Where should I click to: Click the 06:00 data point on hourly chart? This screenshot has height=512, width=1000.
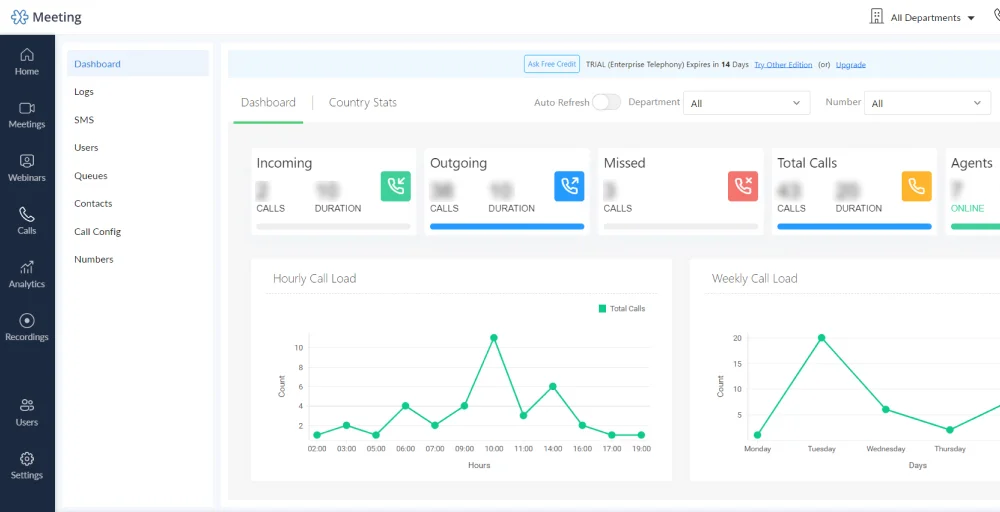405,406
